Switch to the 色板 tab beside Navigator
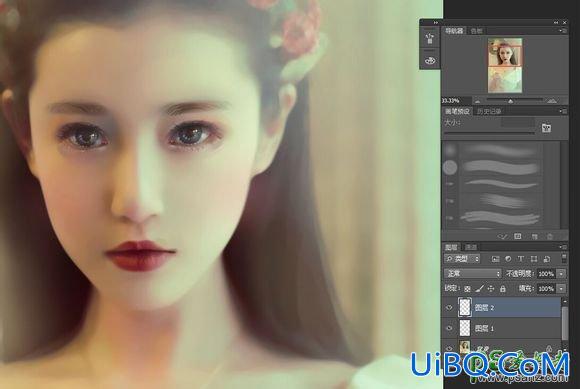 476,31
